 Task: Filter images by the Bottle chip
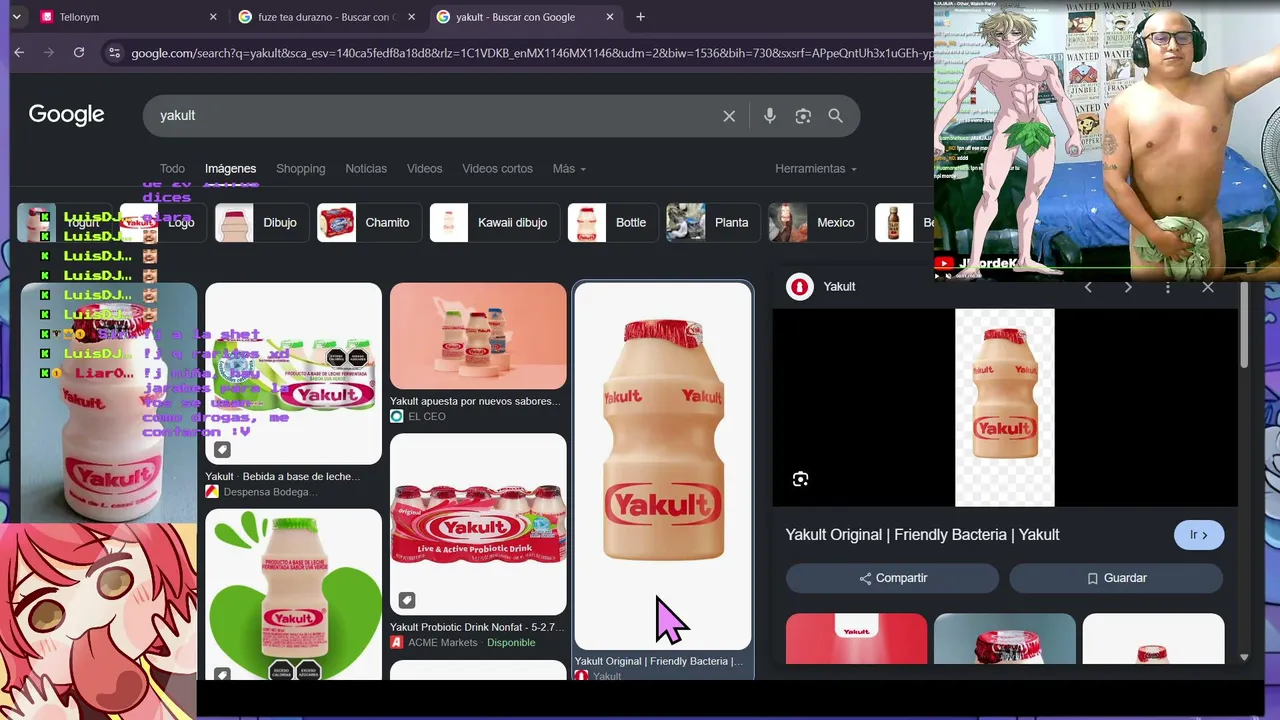(611, 223)
